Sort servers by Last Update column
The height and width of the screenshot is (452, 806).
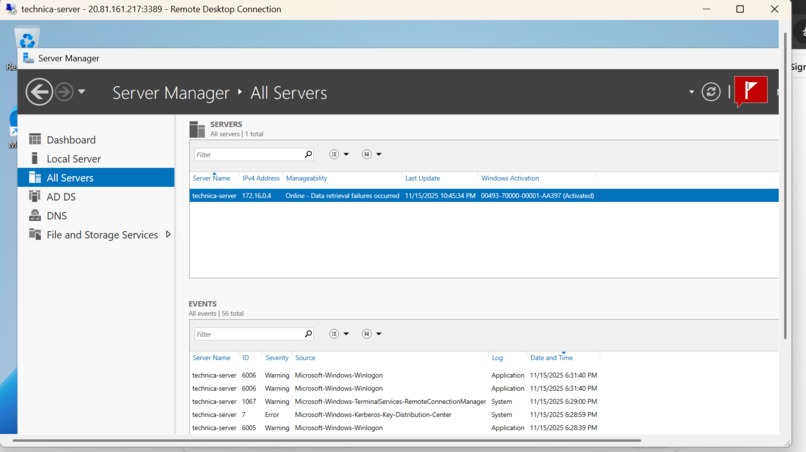(423, 178)
